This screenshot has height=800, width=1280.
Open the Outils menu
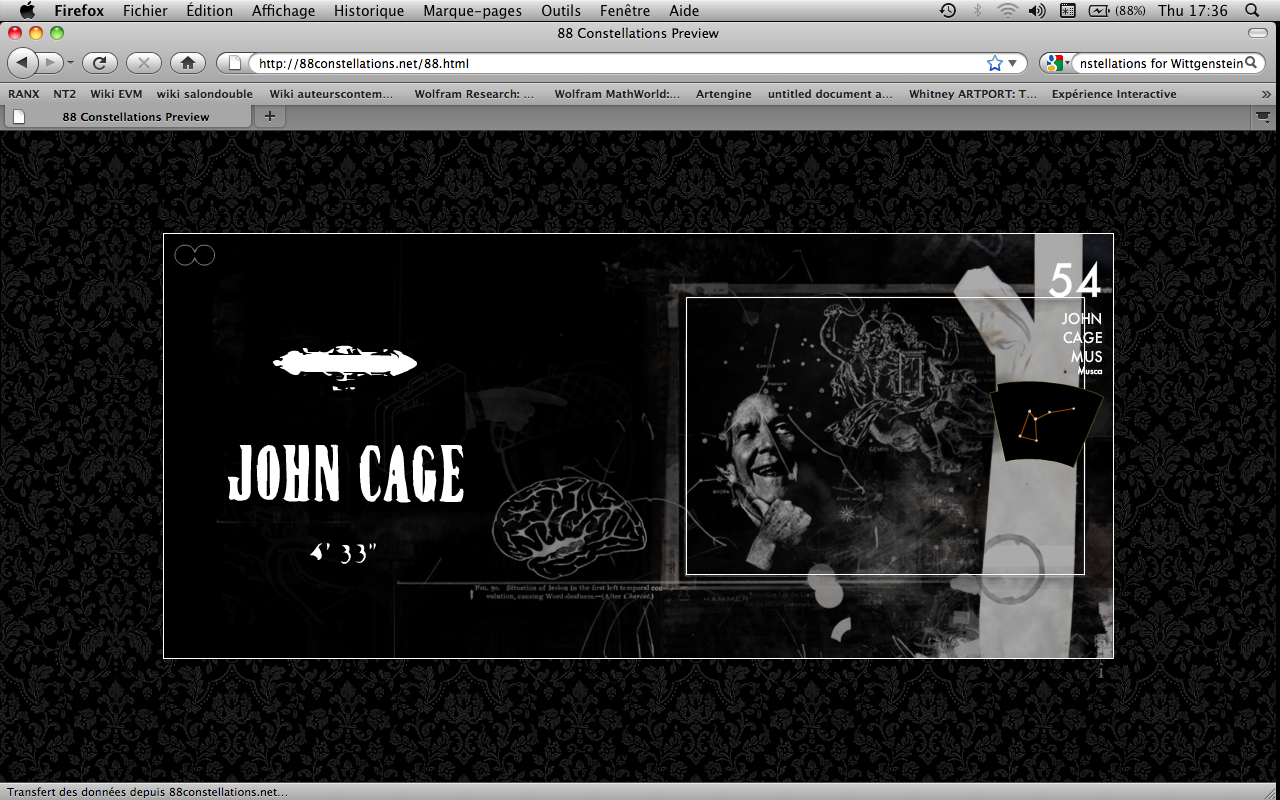(561, 11)
